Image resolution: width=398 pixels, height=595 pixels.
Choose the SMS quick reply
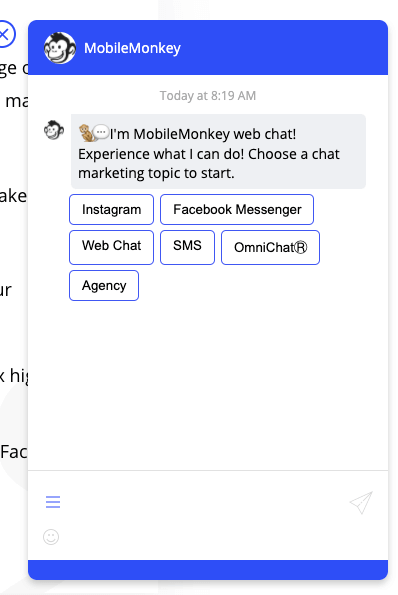tap(187, 247)
